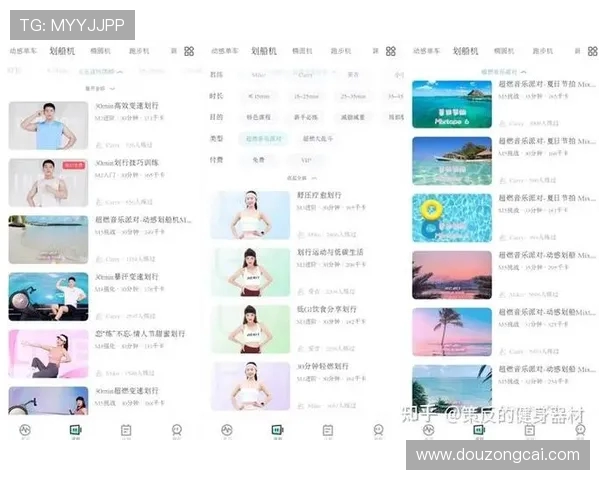Open the boat and island resort thumbnail
The image size is (600, 480).
(x=452, y=161)
